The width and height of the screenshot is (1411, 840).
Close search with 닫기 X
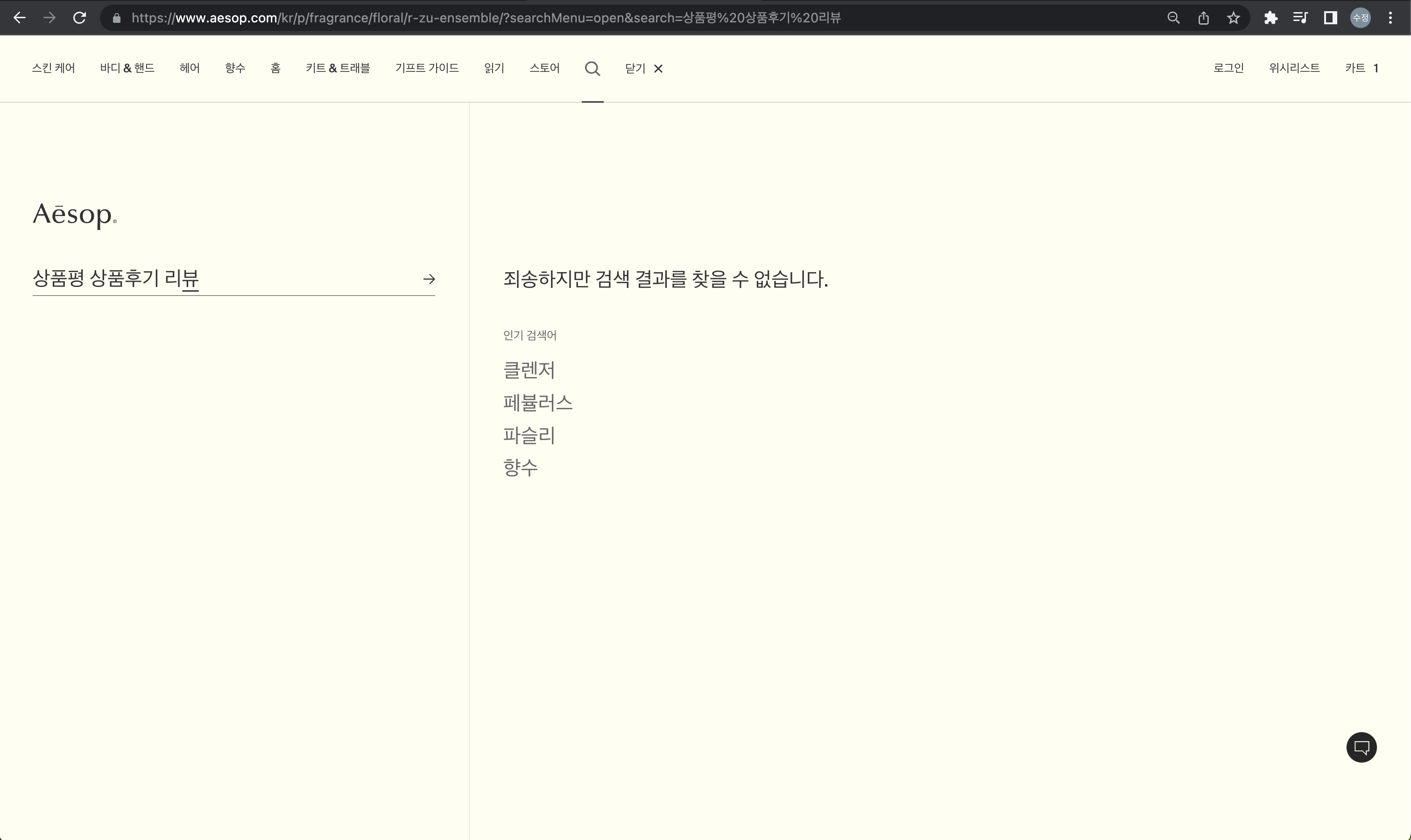coord(644,69)
